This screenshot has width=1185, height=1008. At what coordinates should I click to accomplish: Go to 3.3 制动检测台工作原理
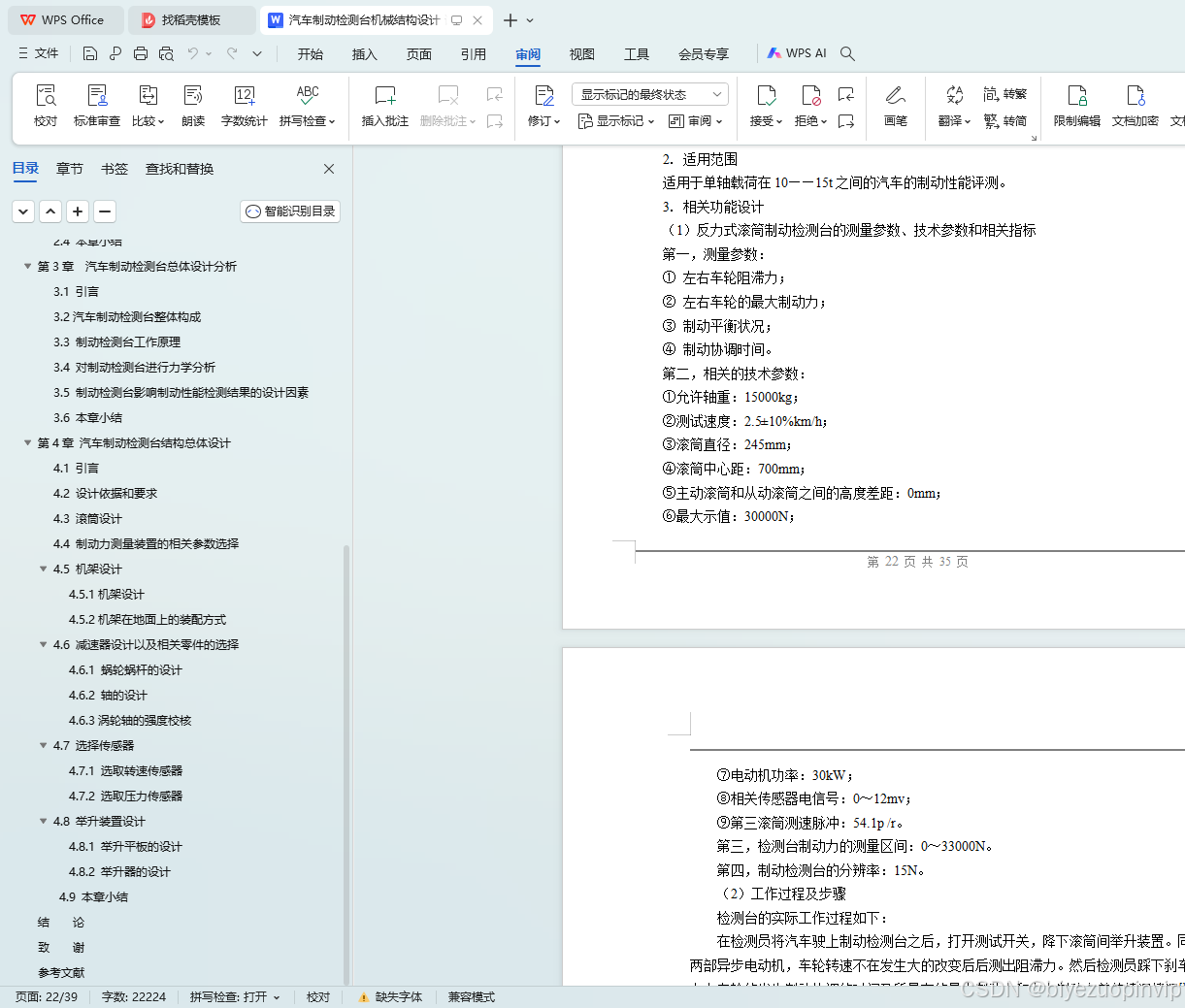[117, 341]
